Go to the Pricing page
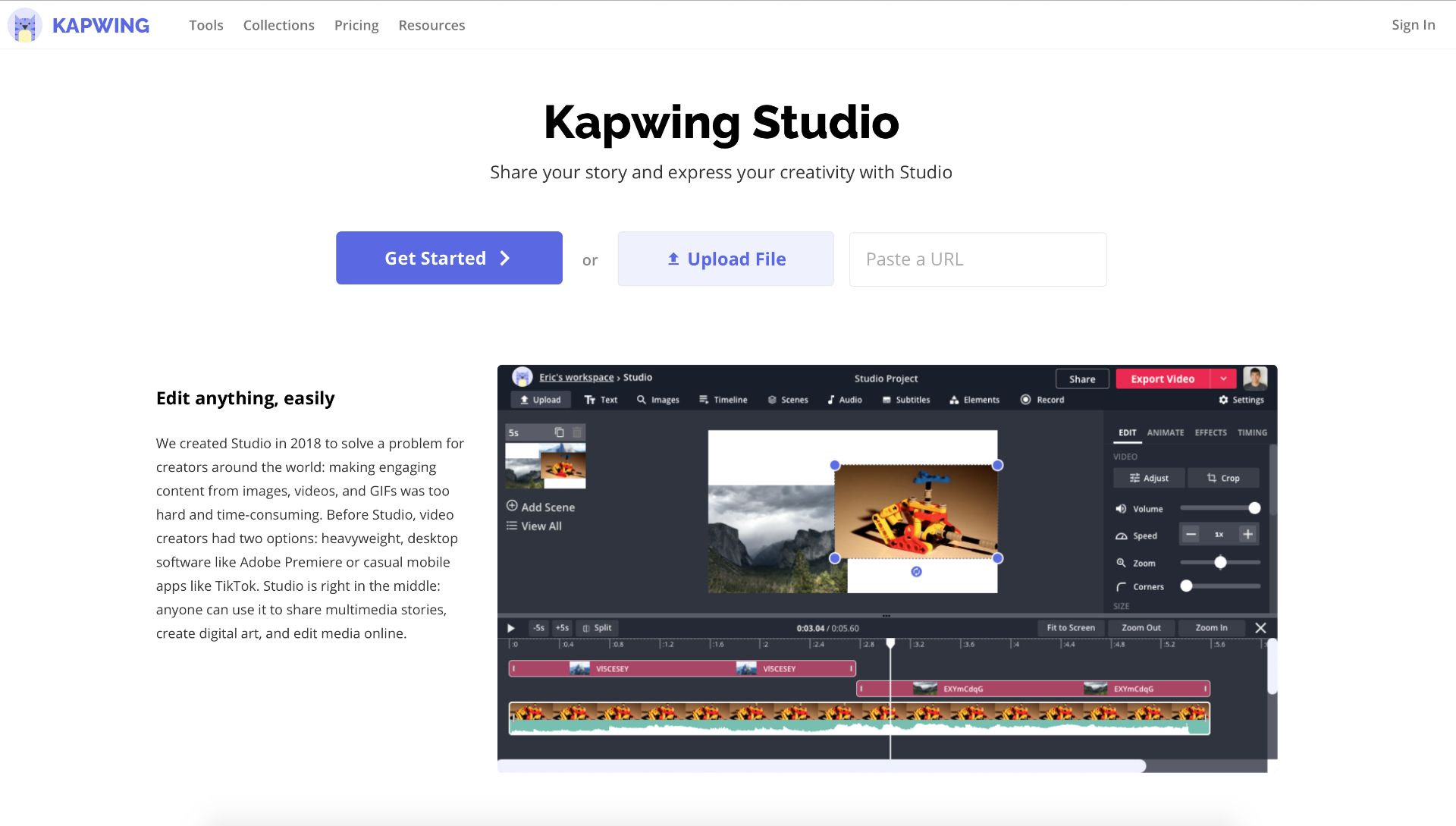Image resolution: width=1456 pixels, height=826 pixels. point(356,25)
